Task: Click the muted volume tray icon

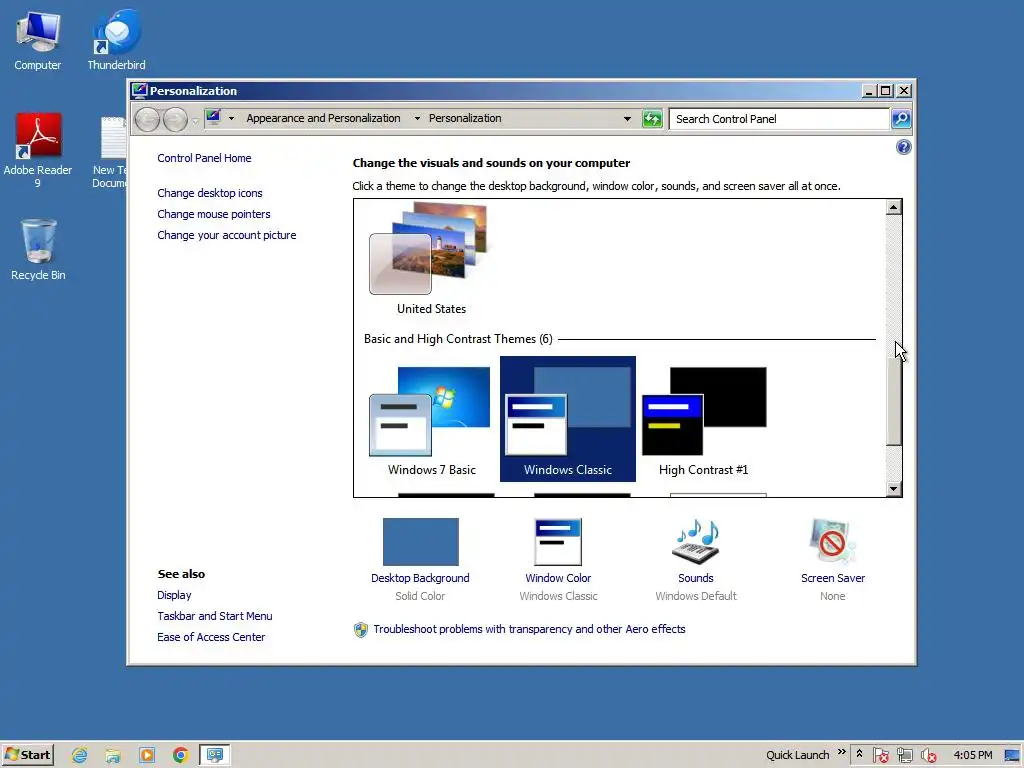Action: (x=928, y=756)
